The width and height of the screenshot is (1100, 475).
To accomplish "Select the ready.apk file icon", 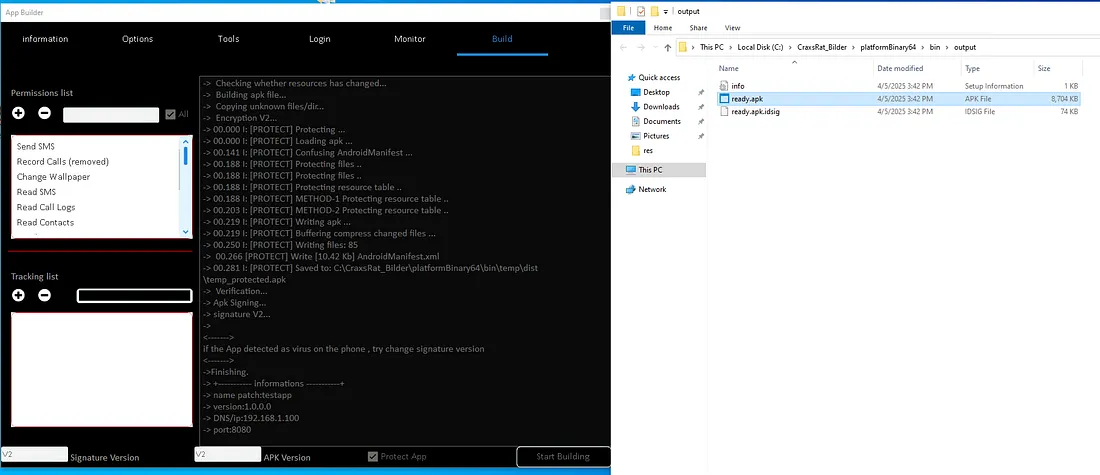I will coord(724,99).
